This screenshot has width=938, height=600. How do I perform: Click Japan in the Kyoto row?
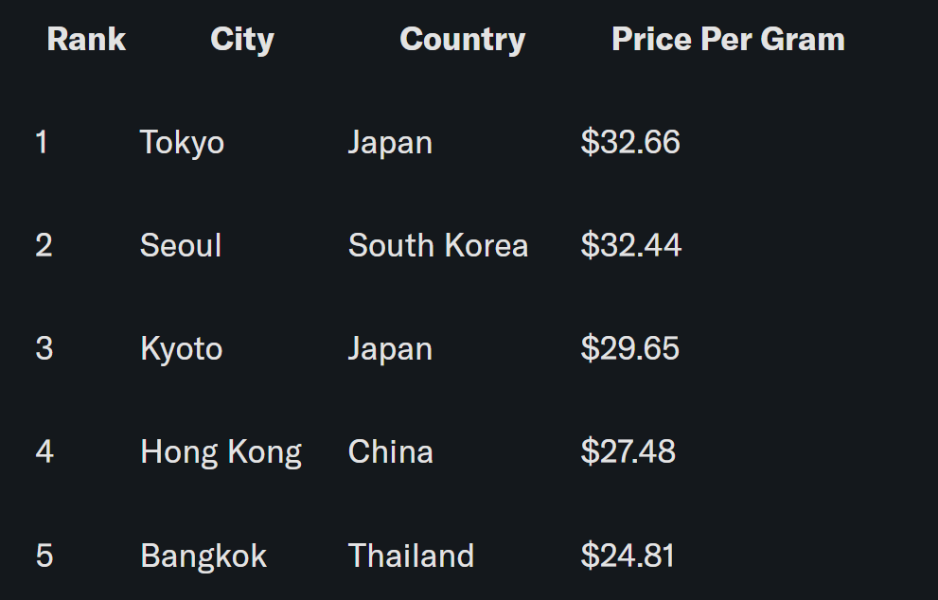click(390, 349)
